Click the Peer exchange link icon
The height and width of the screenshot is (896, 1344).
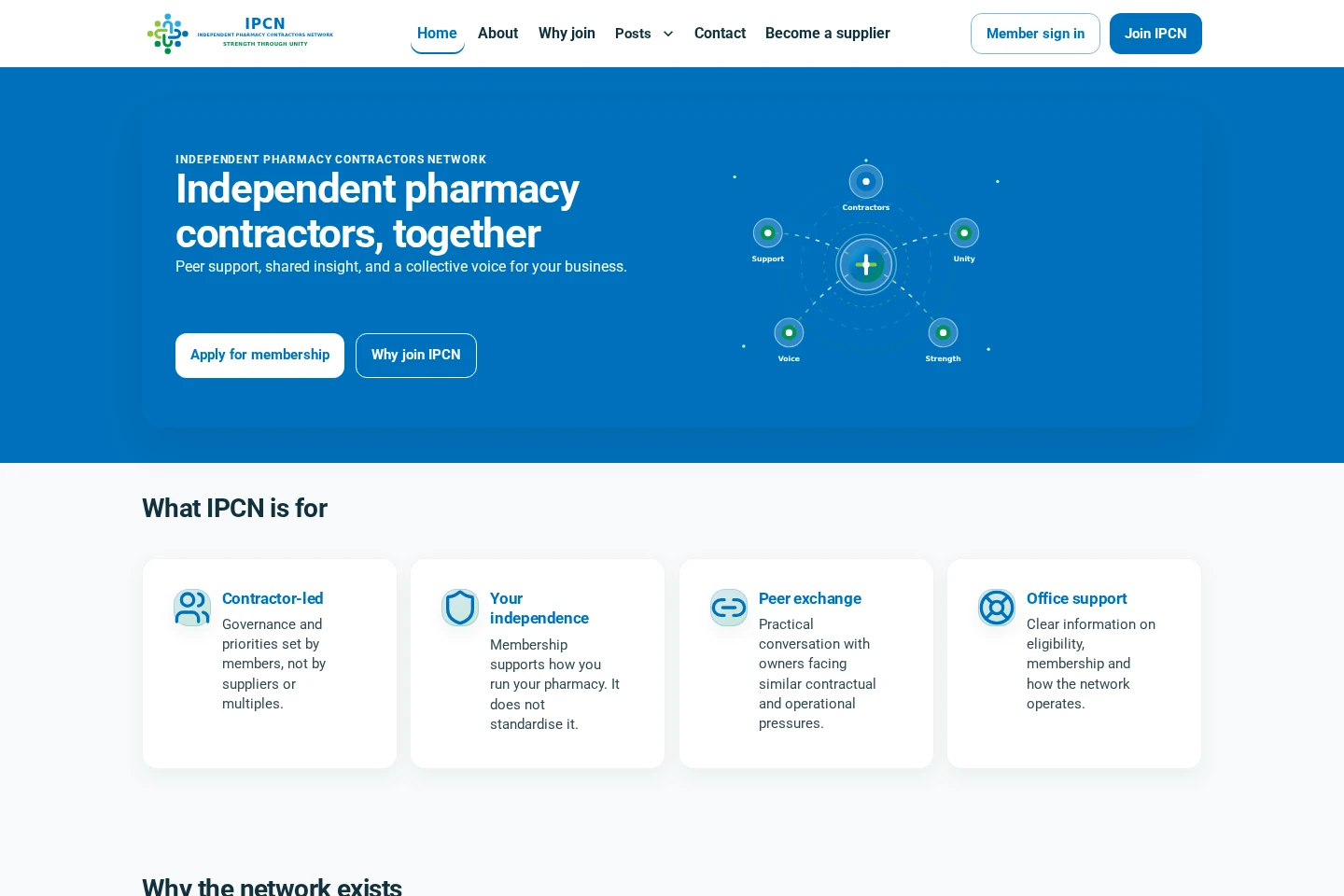729,608
